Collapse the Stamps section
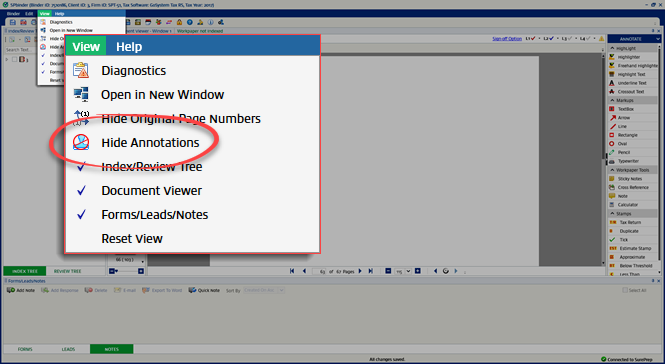 coord(612,213)
